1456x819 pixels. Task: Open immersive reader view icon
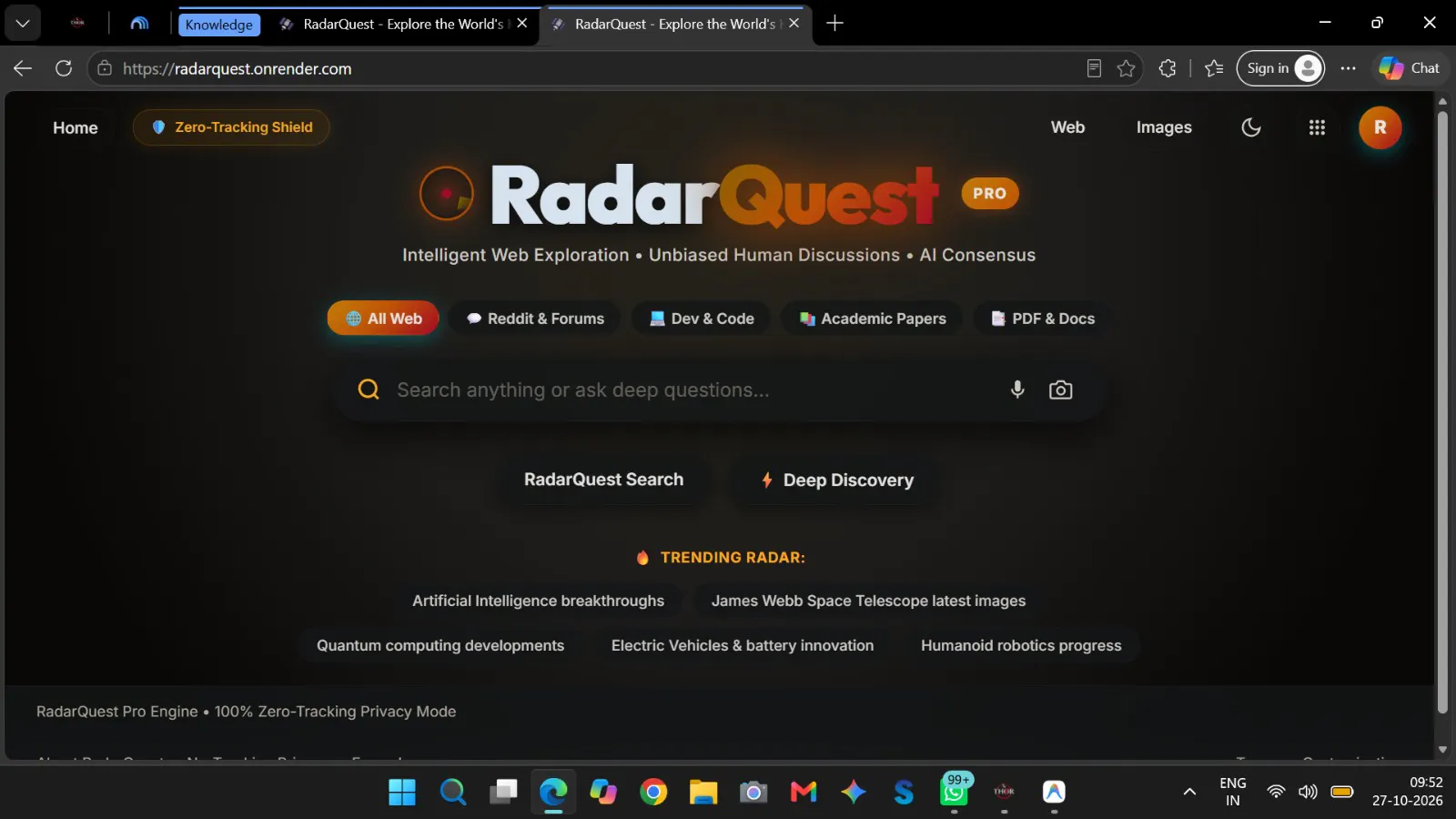coord(1094,68)
